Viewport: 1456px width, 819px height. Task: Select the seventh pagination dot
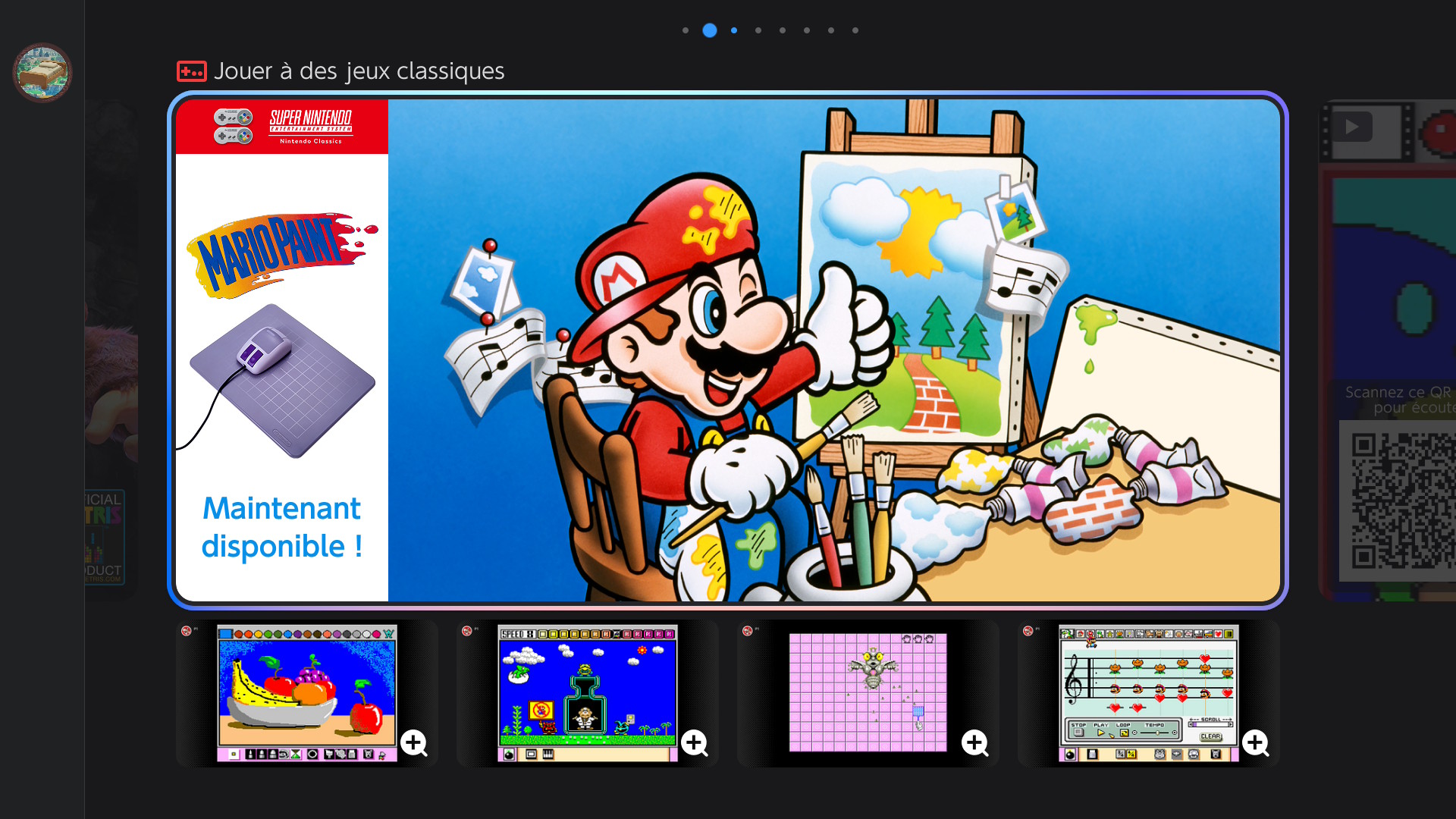point(831,30)
